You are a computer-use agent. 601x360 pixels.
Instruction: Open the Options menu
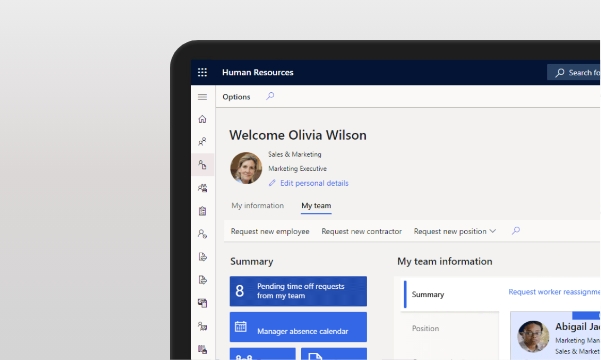point(236,97)
